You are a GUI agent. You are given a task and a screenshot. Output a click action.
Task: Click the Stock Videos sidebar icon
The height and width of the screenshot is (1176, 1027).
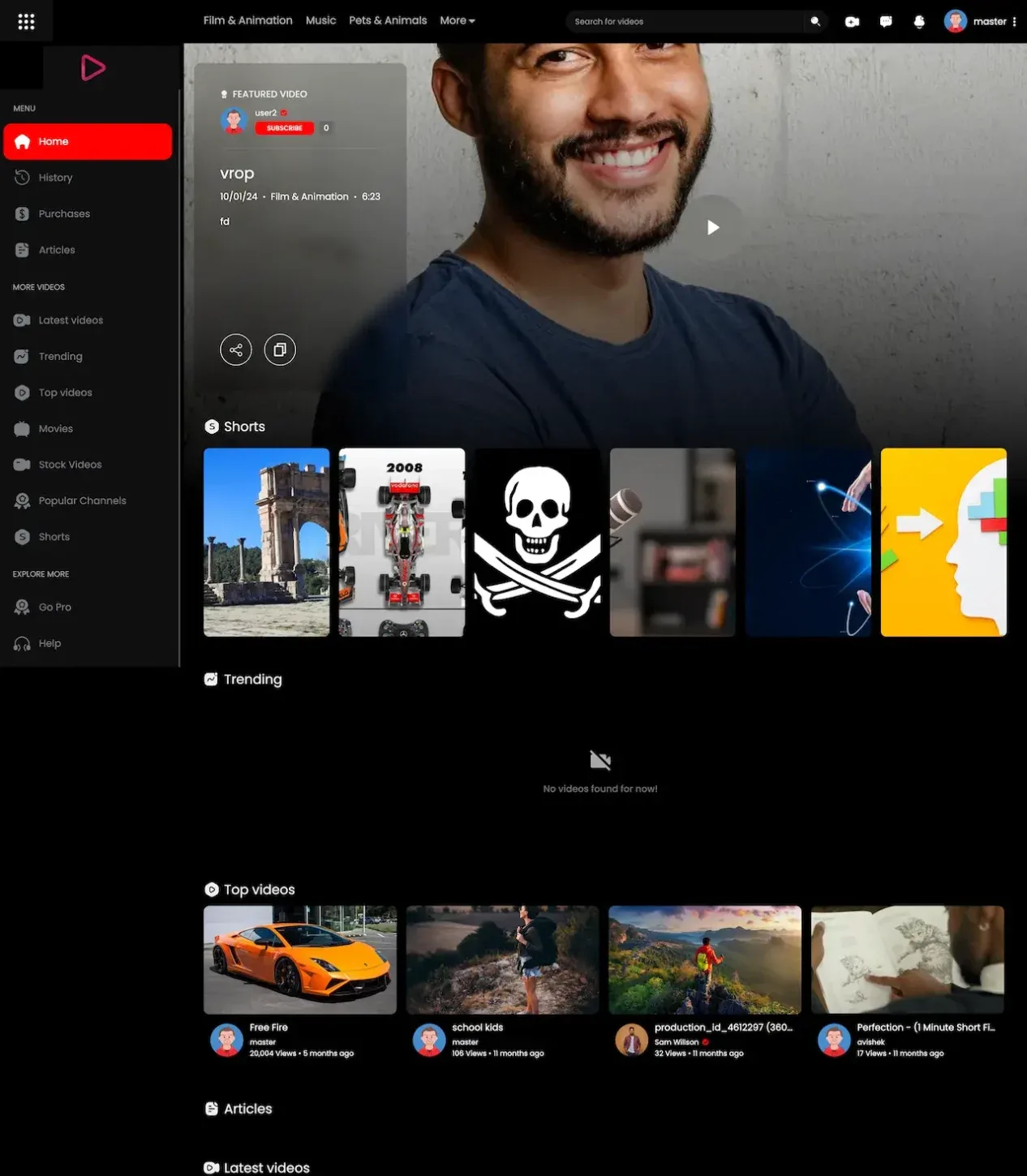tap(22, 465)
